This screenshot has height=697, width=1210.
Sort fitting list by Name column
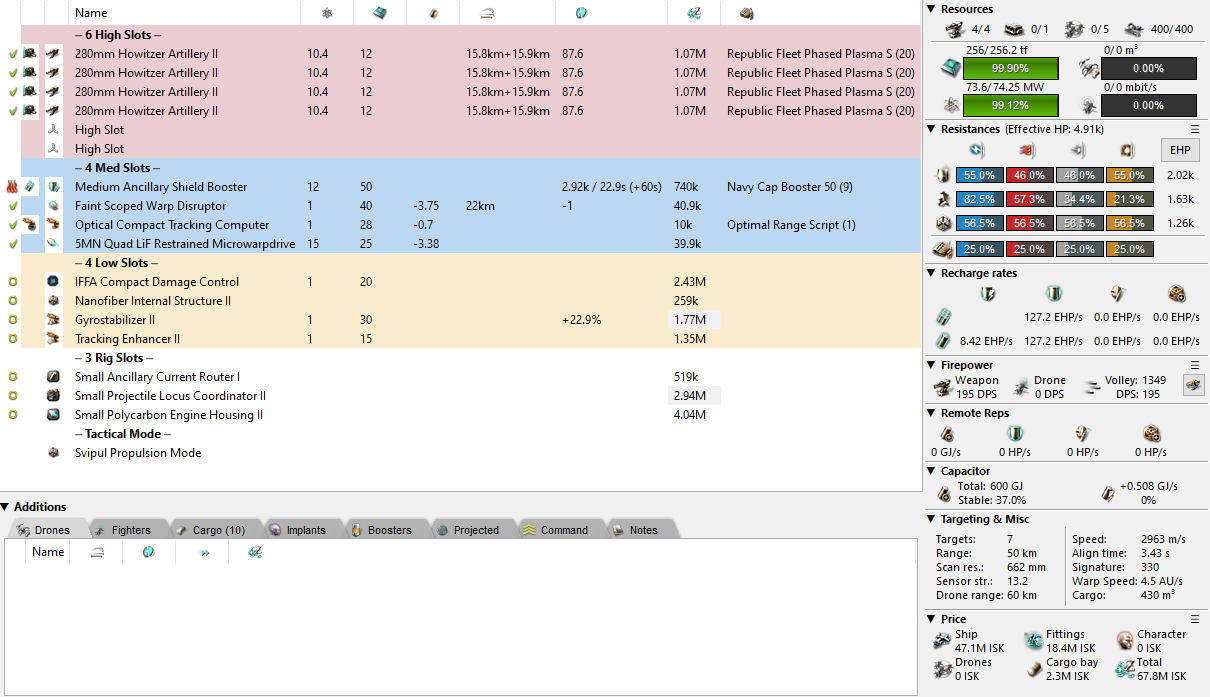tap(91, 13)
